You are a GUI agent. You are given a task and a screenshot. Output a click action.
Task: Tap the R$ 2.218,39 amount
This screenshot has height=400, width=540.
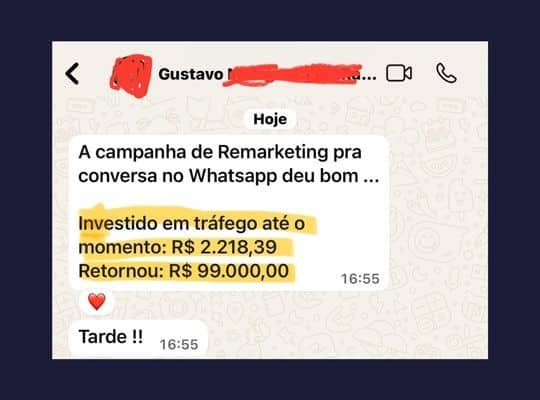tap(224, 247)
